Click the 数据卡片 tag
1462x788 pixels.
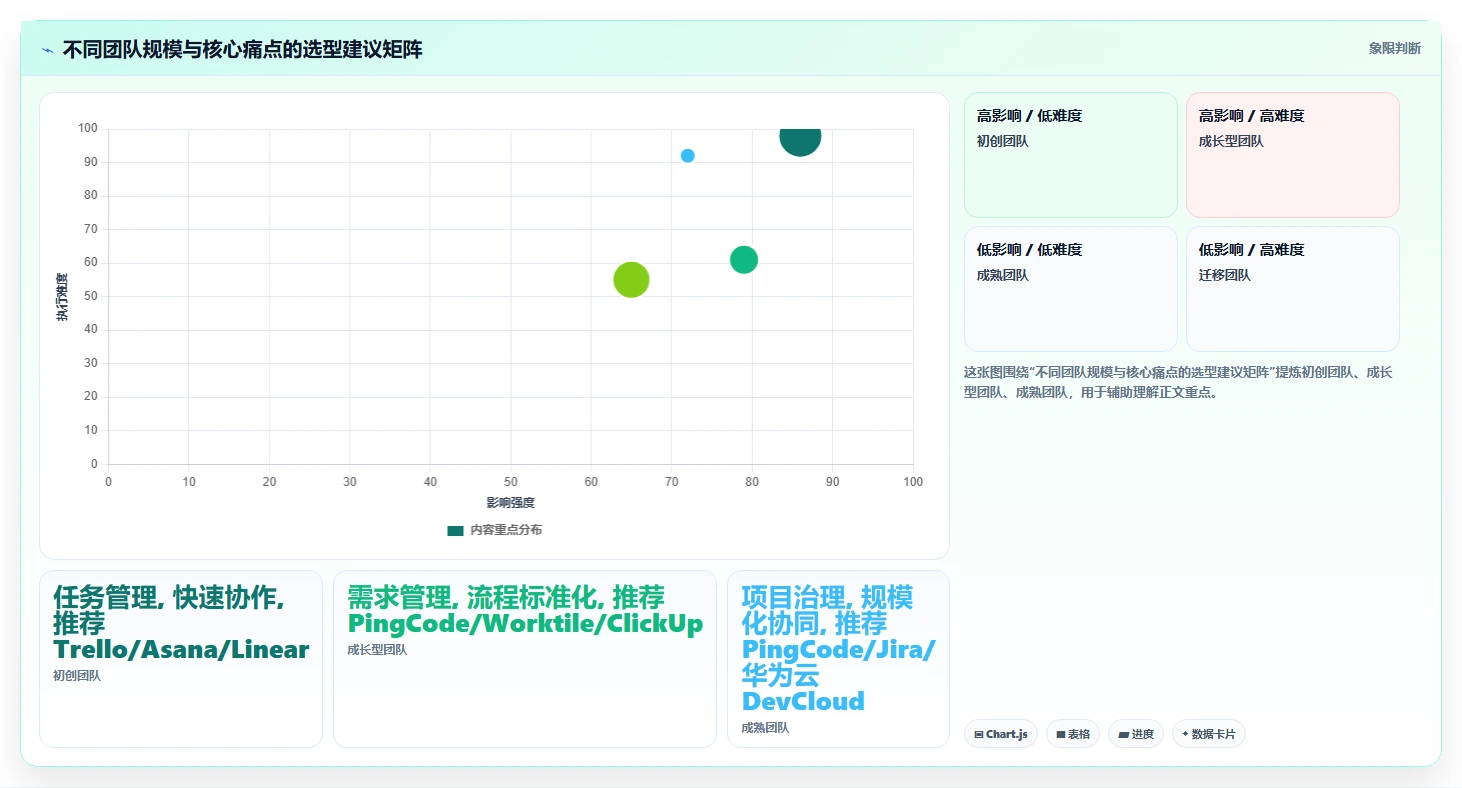1209,734
